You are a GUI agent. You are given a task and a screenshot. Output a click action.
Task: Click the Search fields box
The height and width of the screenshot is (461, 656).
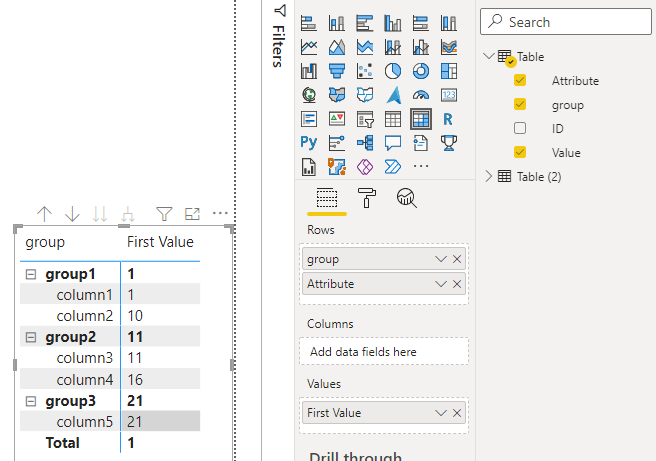566,22
